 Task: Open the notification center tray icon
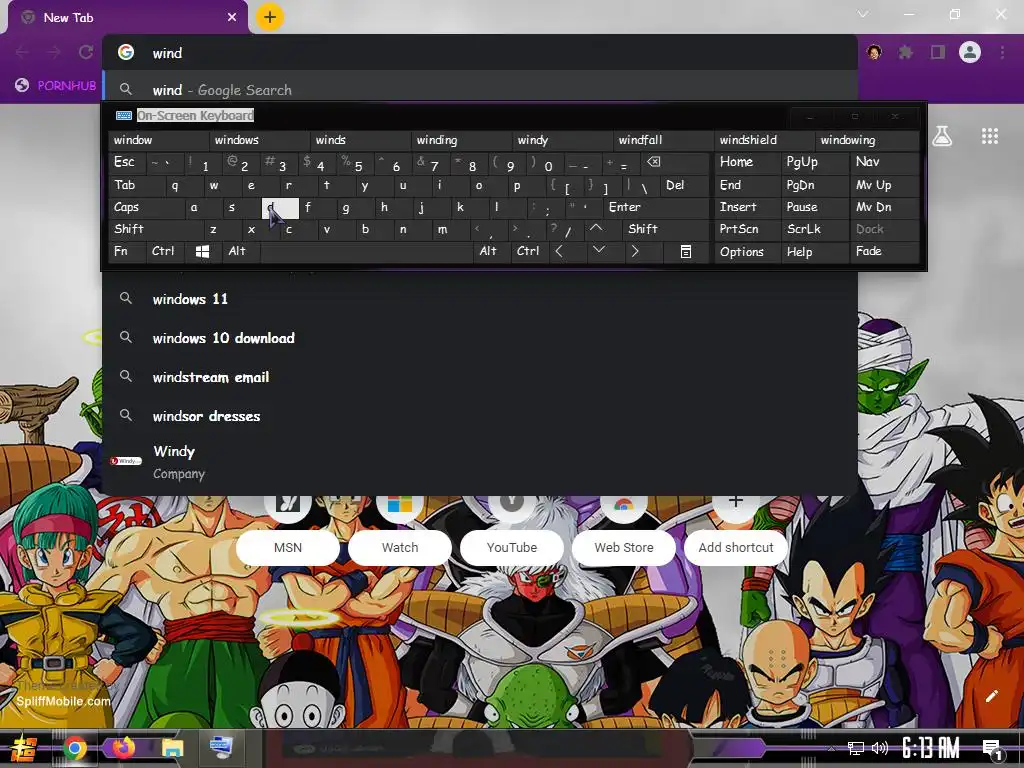point(991,749)
